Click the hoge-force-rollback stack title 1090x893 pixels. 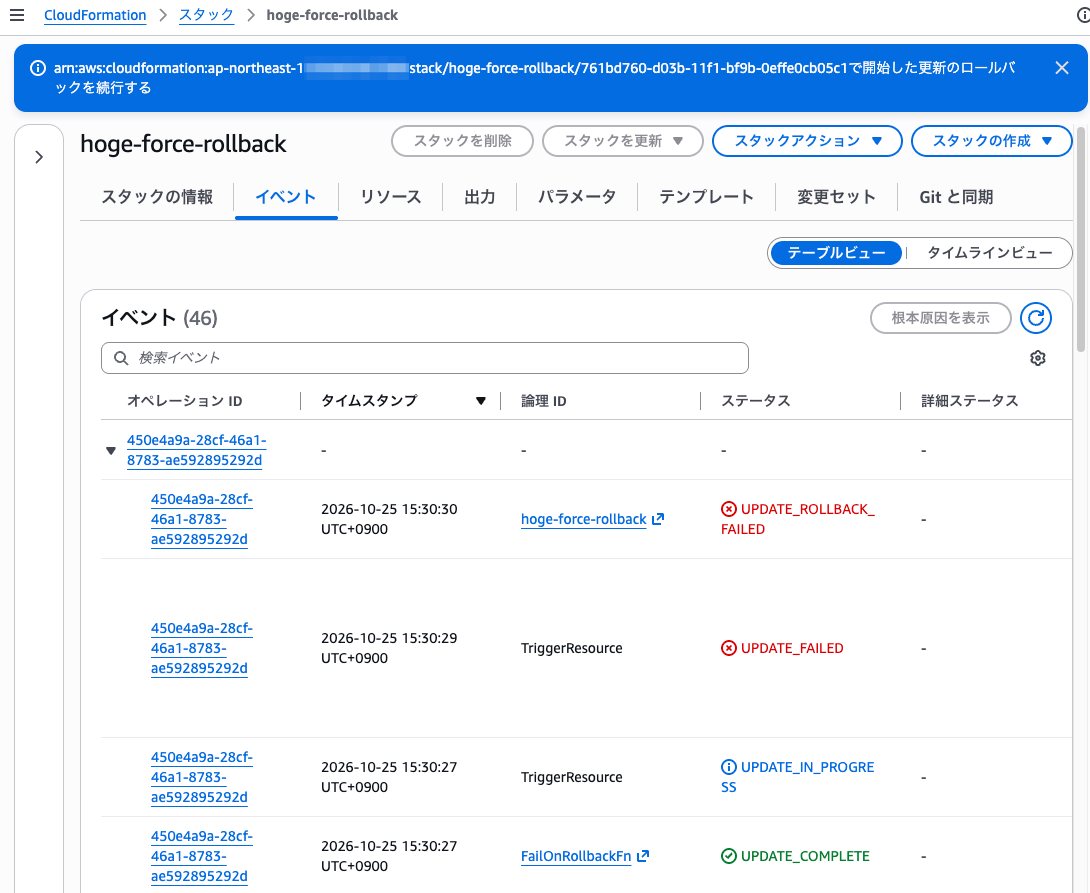click(x=184, y=144)
